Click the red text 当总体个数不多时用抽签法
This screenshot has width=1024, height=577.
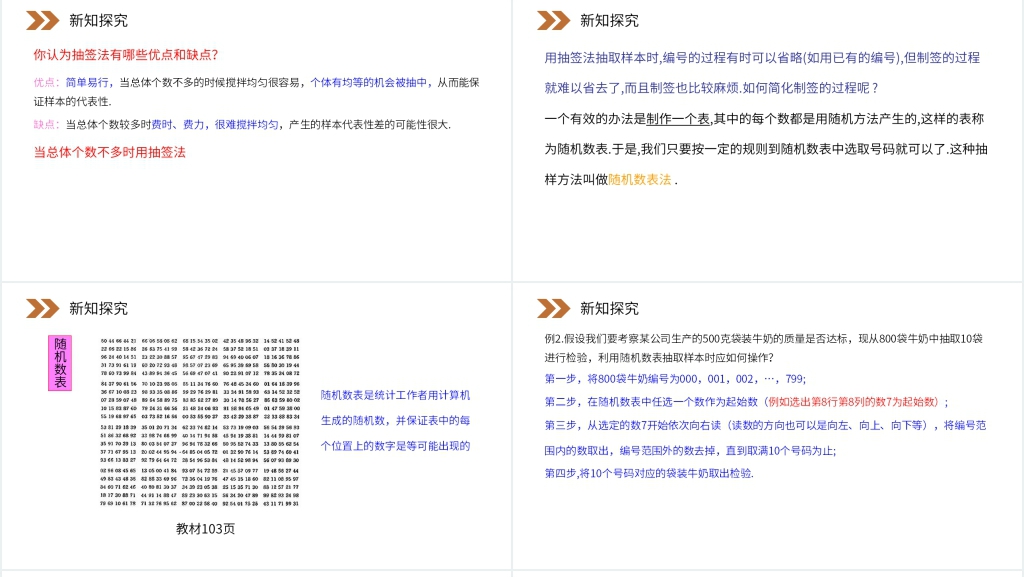(110, 152)
